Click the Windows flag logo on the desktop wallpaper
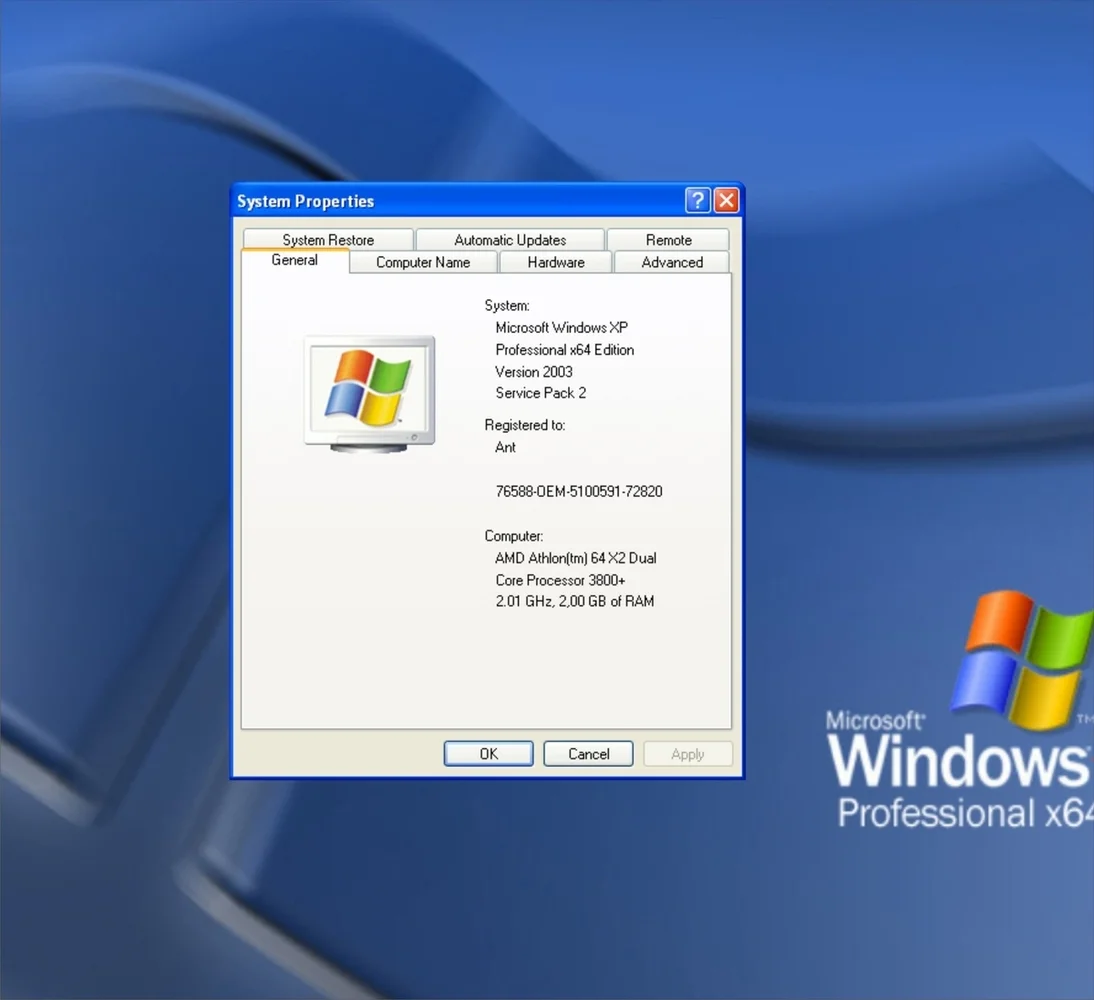Viewport: 1094px width, 1000px height. pos(1022,660)
